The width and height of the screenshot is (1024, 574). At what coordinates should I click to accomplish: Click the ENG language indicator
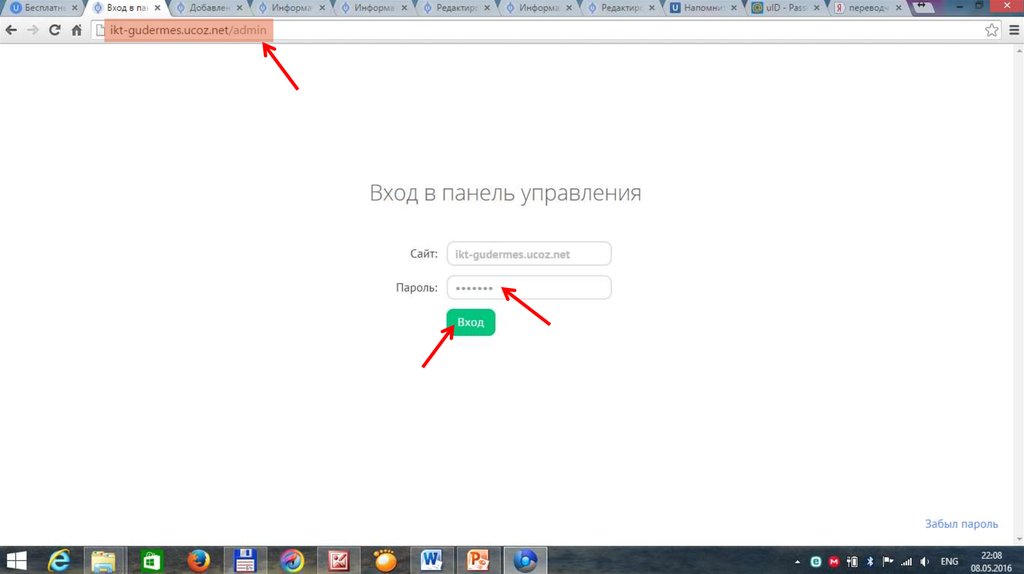[x=950, y=561]
